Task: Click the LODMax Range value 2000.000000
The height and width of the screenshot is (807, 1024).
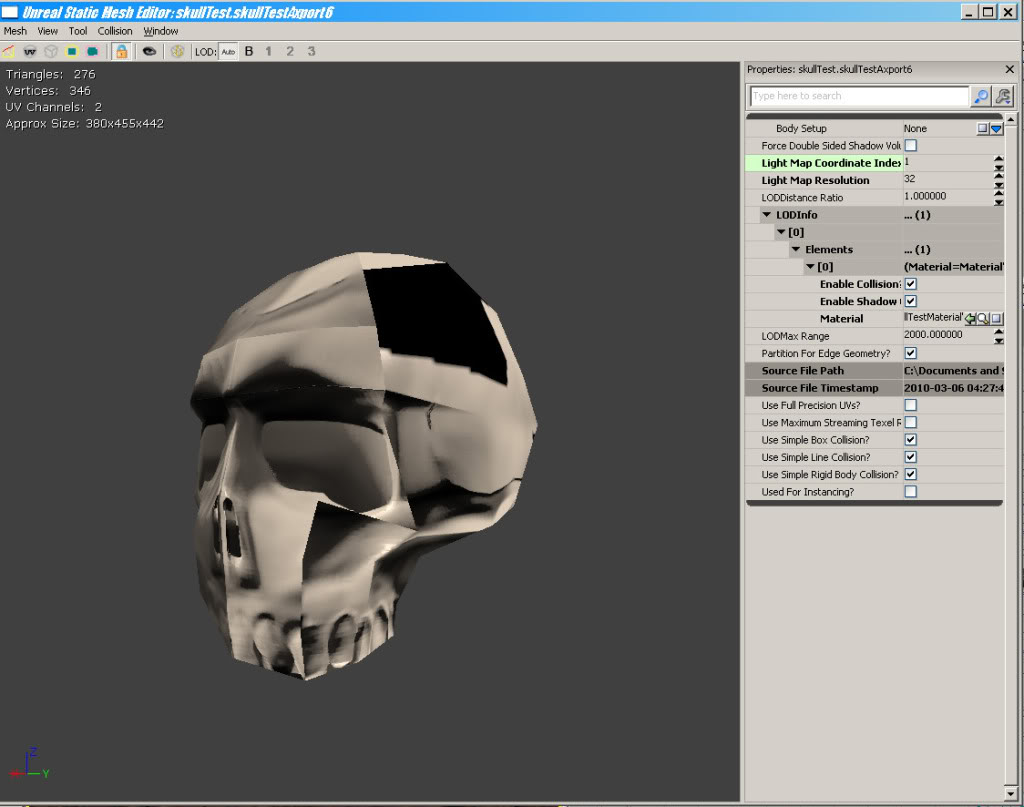Action: click(x=933, y=334)
